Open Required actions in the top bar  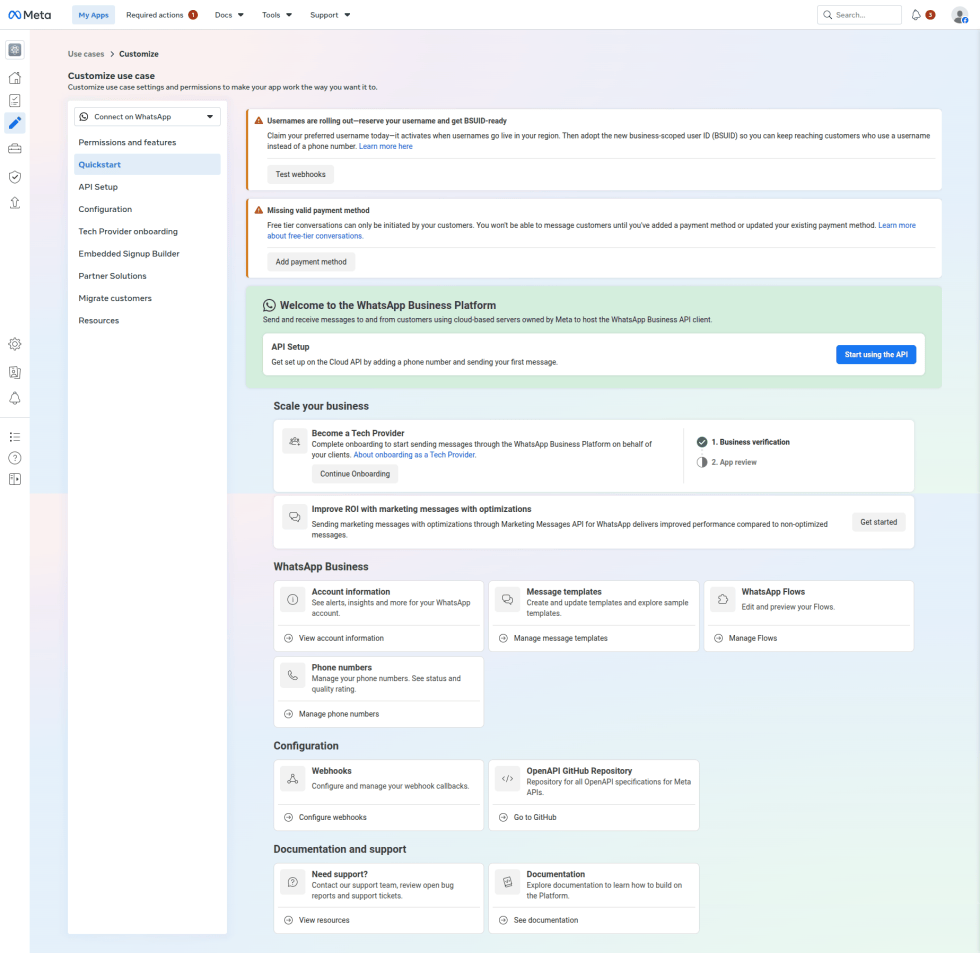pos(162,15)
